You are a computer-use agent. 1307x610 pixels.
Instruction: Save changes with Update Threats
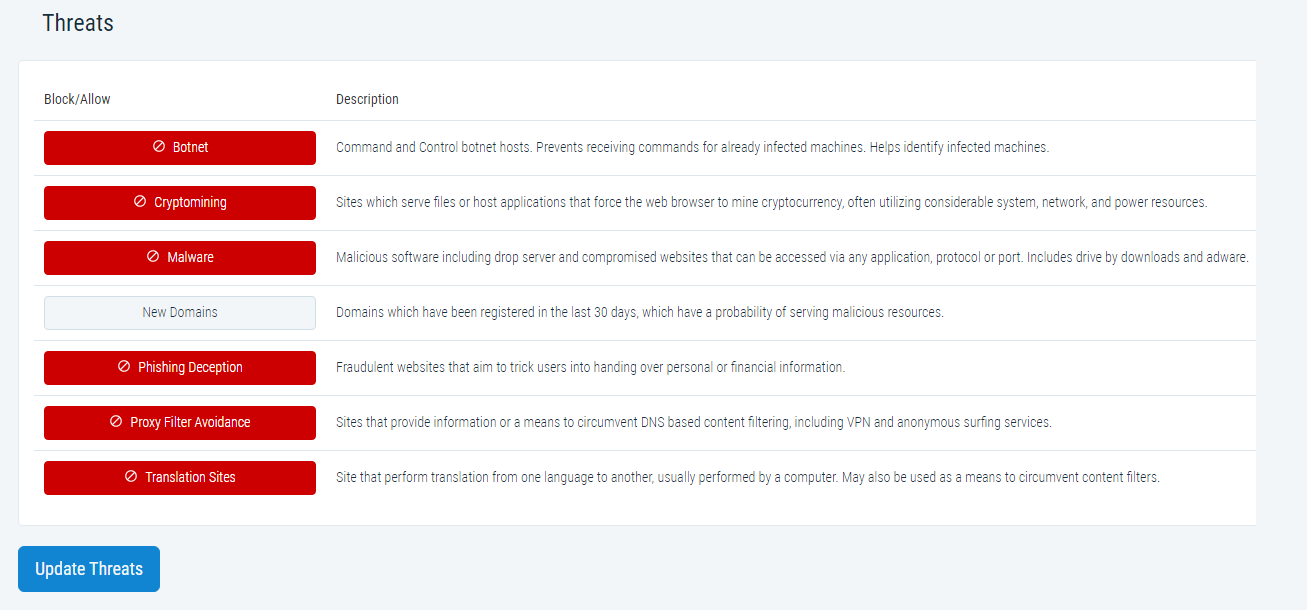coord(89,569)
